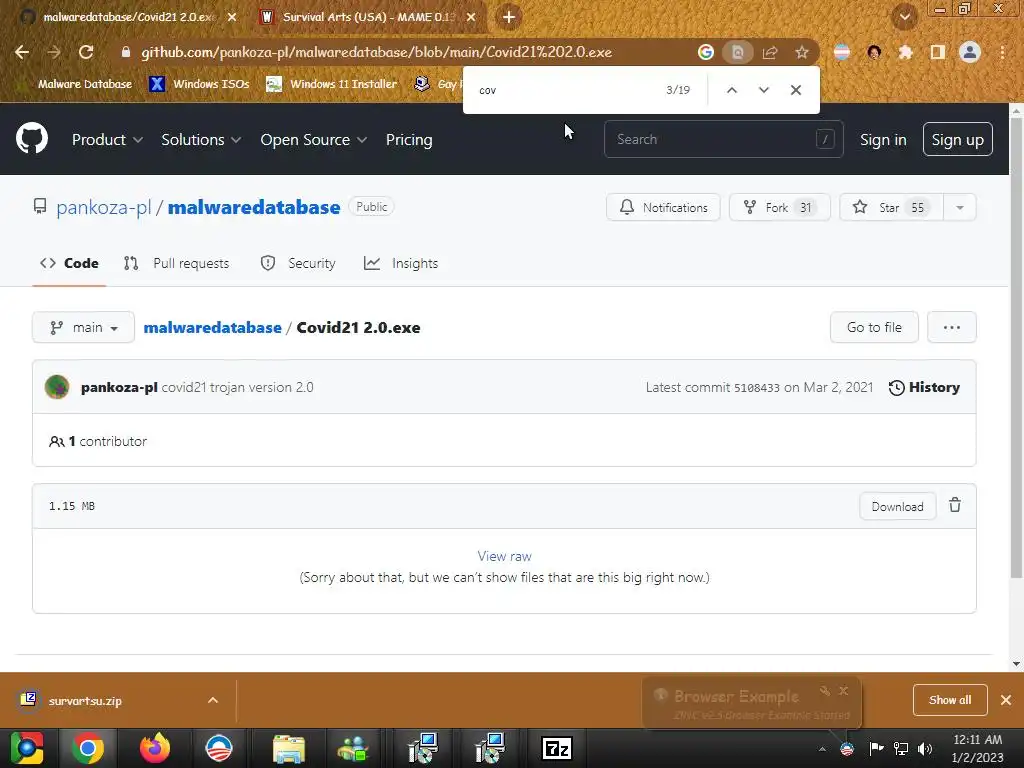1024x768 pixels.
Task: Jump to next find result arrow
Action: 763,90
